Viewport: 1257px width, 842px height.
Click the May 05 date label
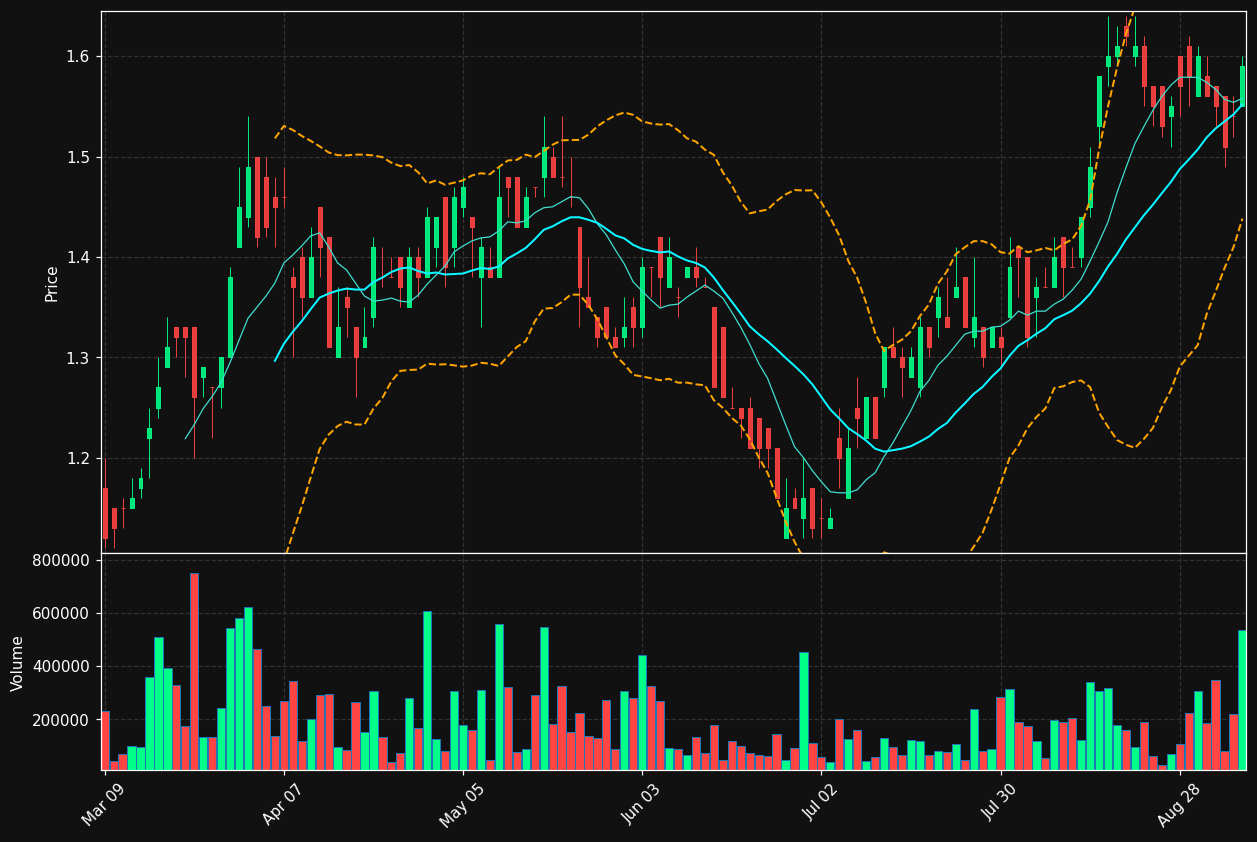point(461,804)
